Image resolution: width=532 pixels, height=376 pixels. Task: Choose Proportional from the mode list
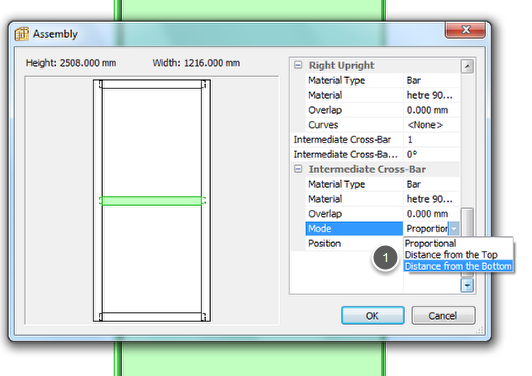tap(430, 243)
